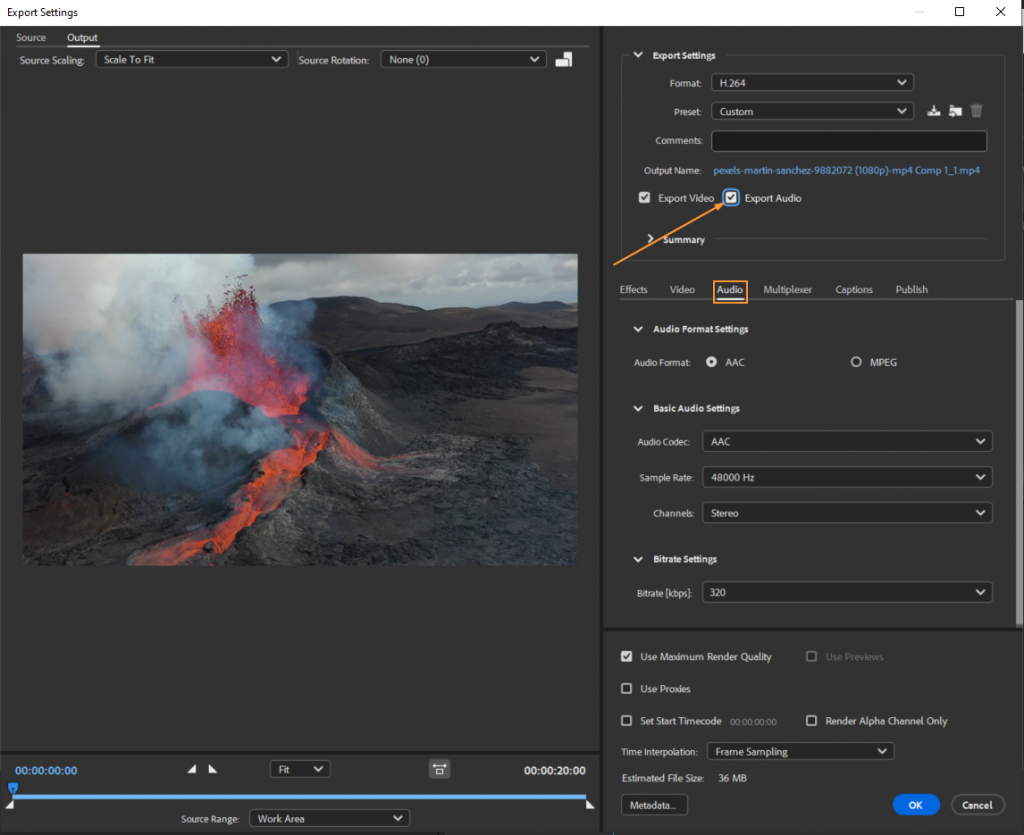Viewport: 1024px width, 835px height.
Task: Disable Export Audio
Action: pos(731,197)
